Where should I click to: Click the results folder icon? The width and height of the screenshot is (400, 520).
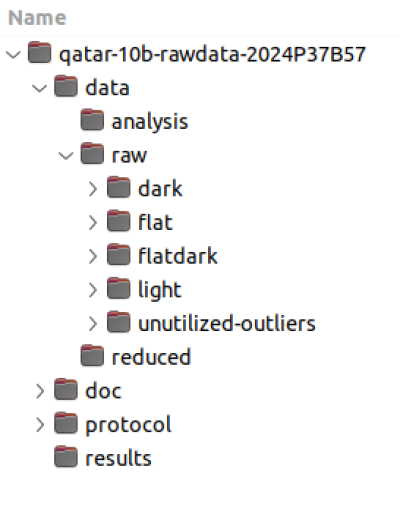(66, 456)
